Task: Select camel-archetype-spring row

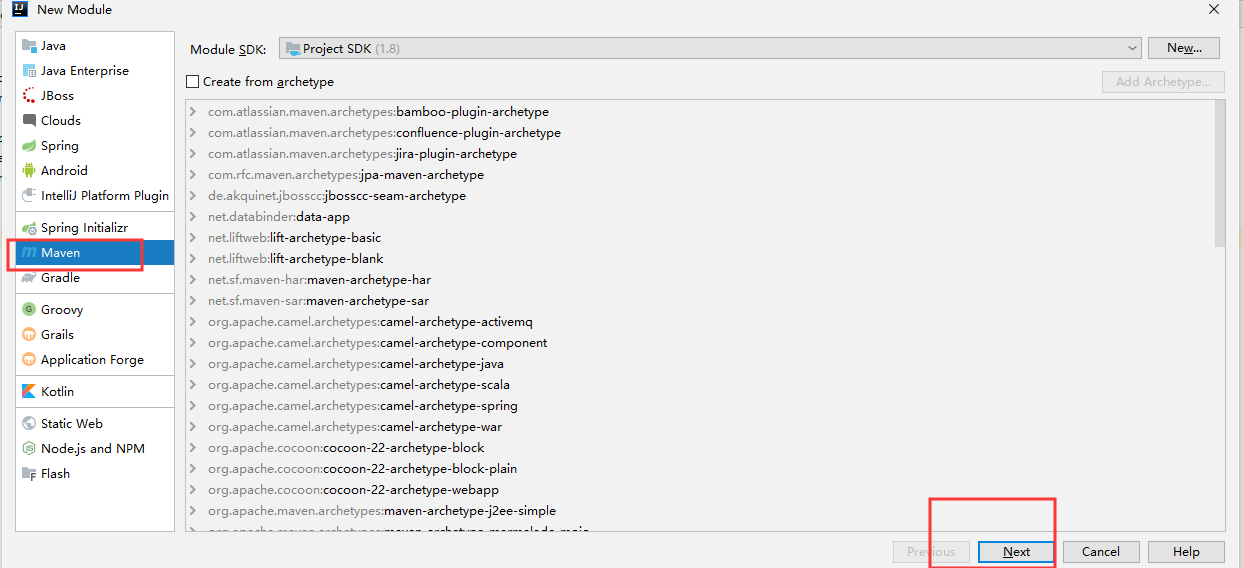Action: tap(700, 406)
